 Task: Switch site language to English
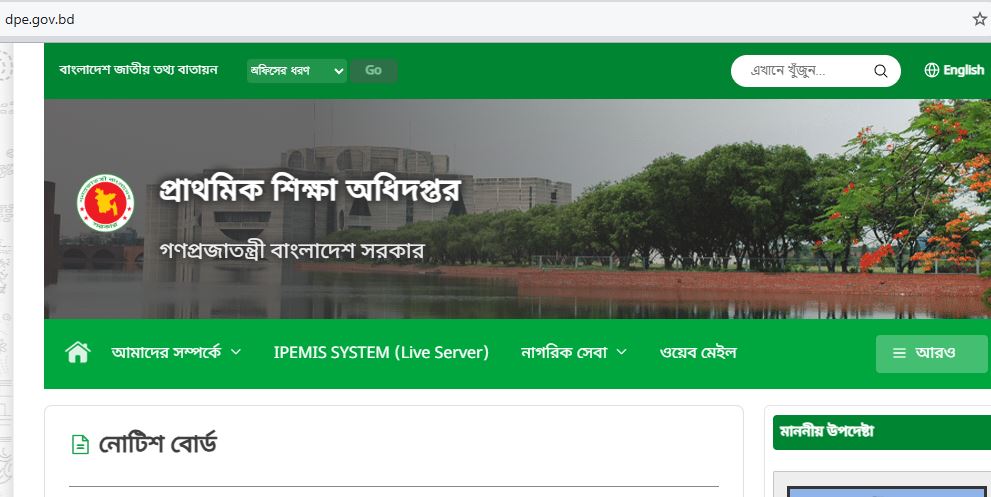pos(963,70)
